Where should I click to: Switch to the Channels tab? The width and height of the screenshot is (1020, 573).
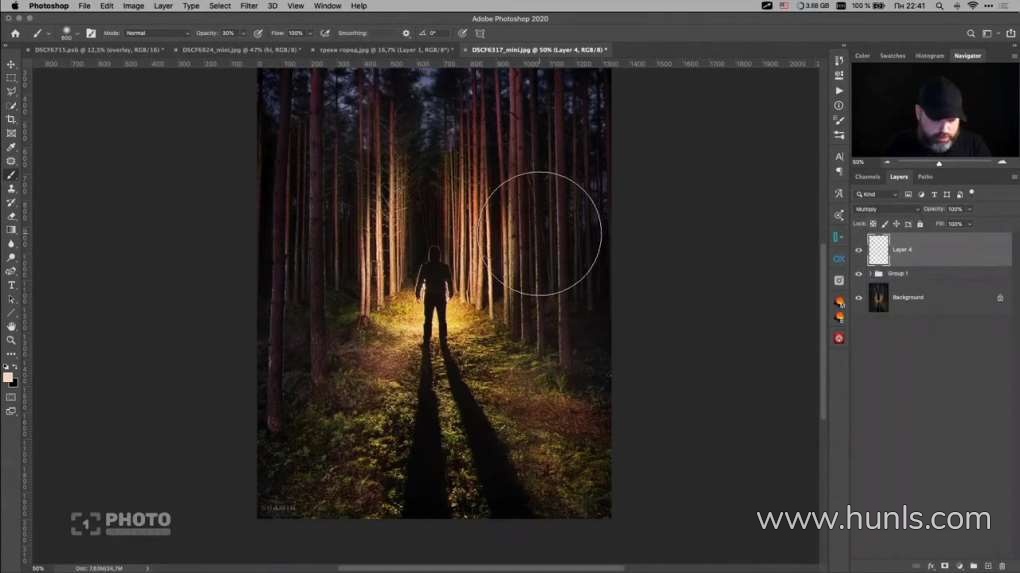[867, 177]
